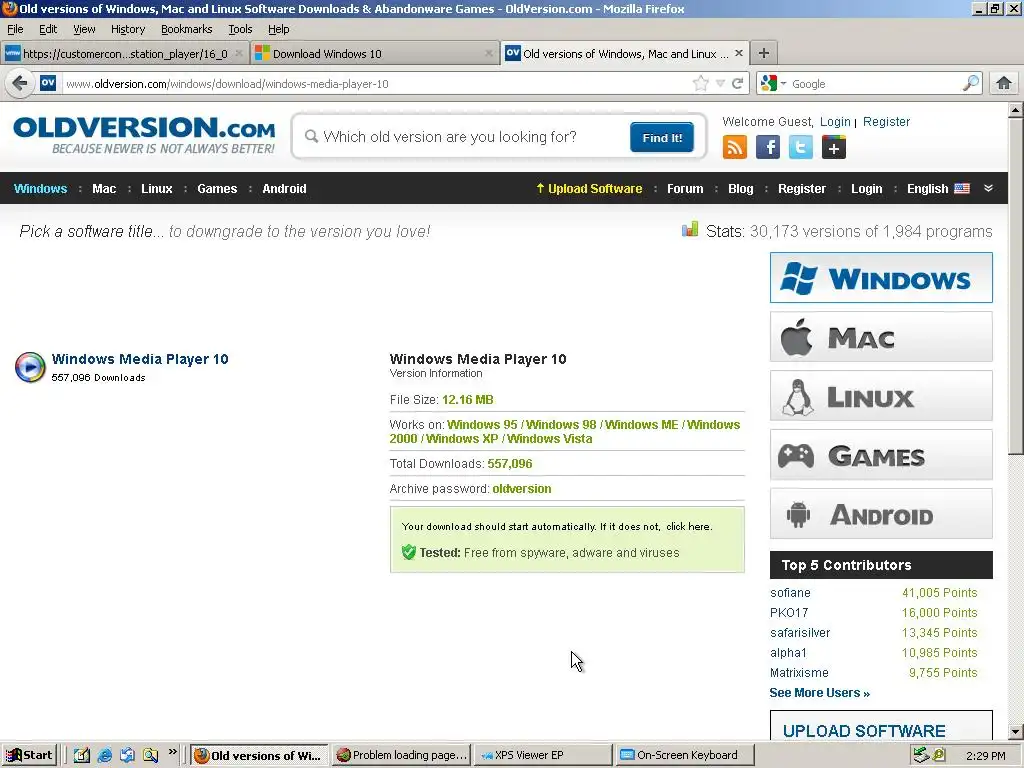Click the Windows category banner

881,278
